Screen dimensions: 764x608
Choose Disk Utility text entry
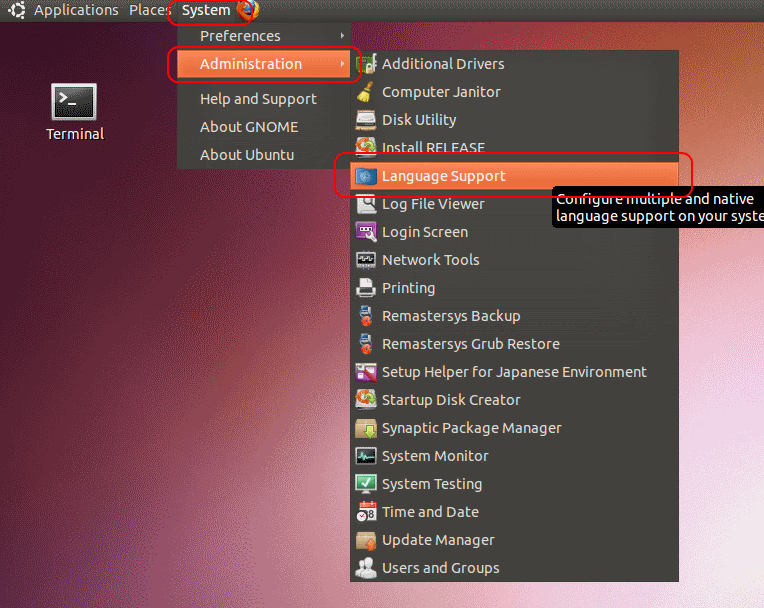419,120
